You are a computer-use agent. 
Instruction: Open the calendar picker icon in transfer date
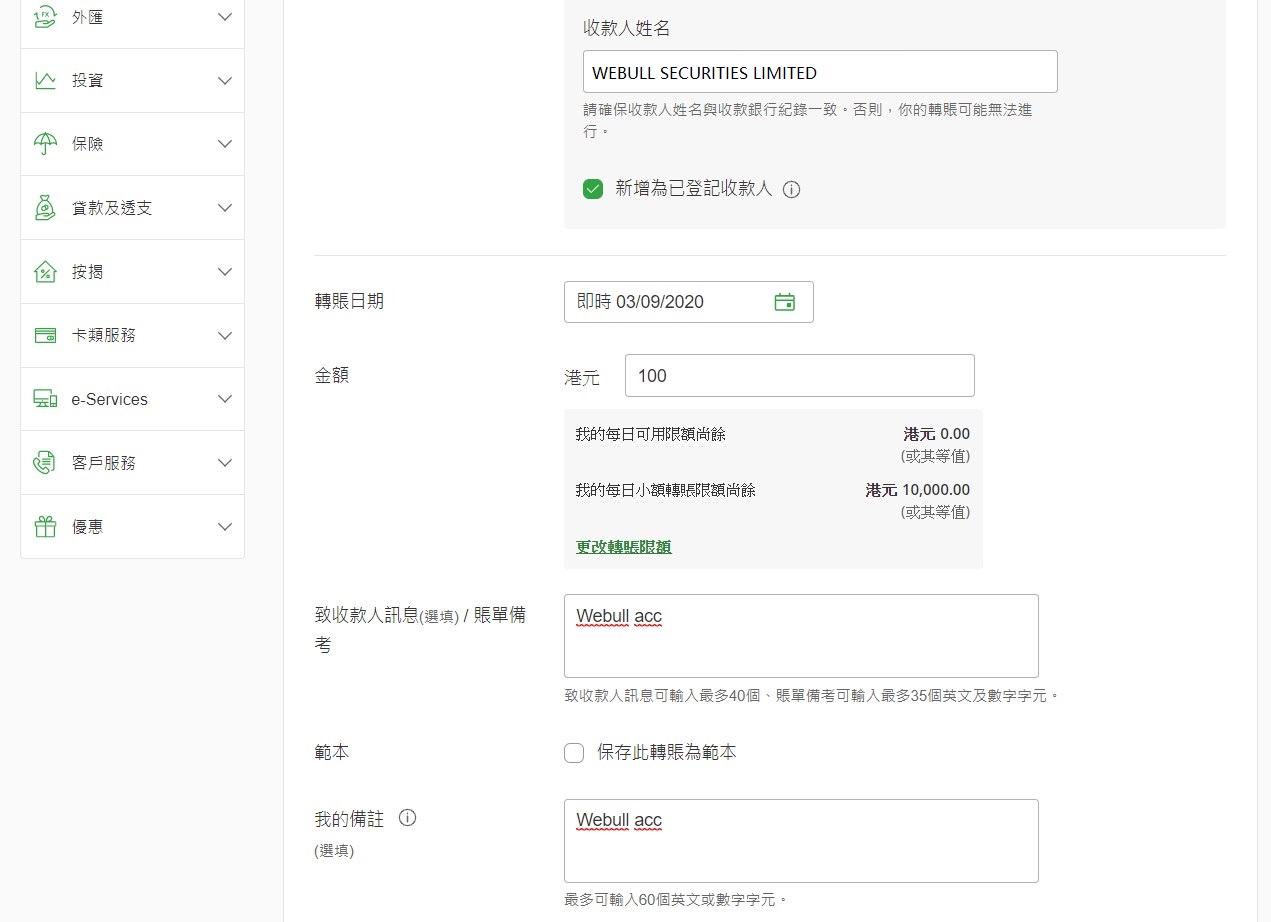pos(785,302)
